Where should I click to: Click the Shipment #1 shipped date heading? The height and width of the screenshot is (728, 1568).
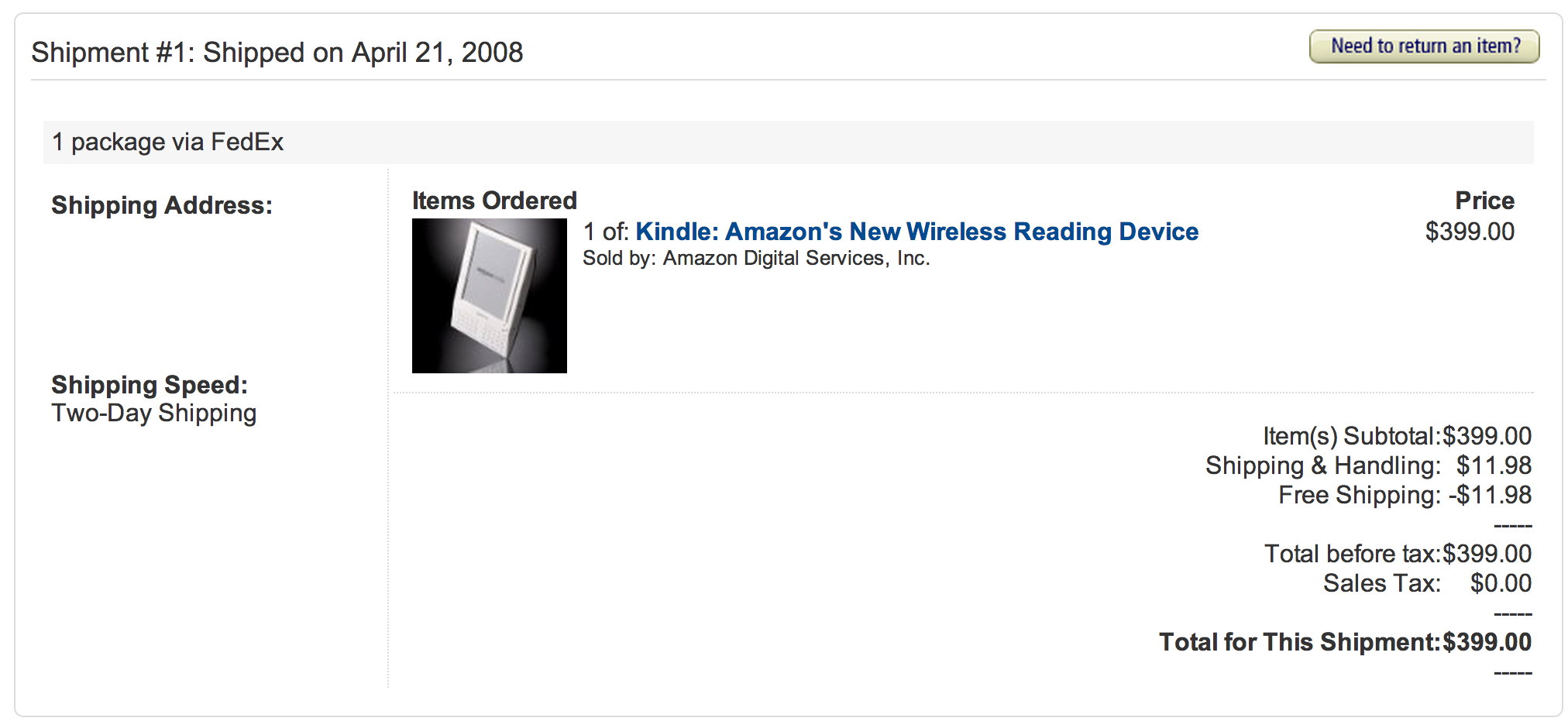coord(277,53)
